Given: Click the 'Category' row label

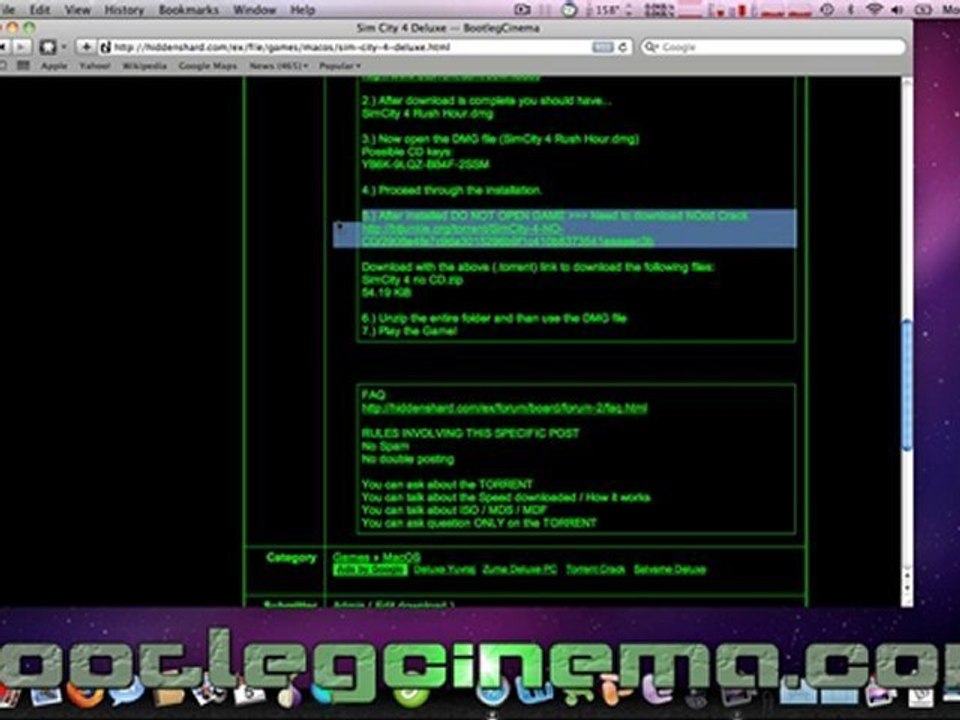Looking at the screenshot, I should (x=291, y=558).
